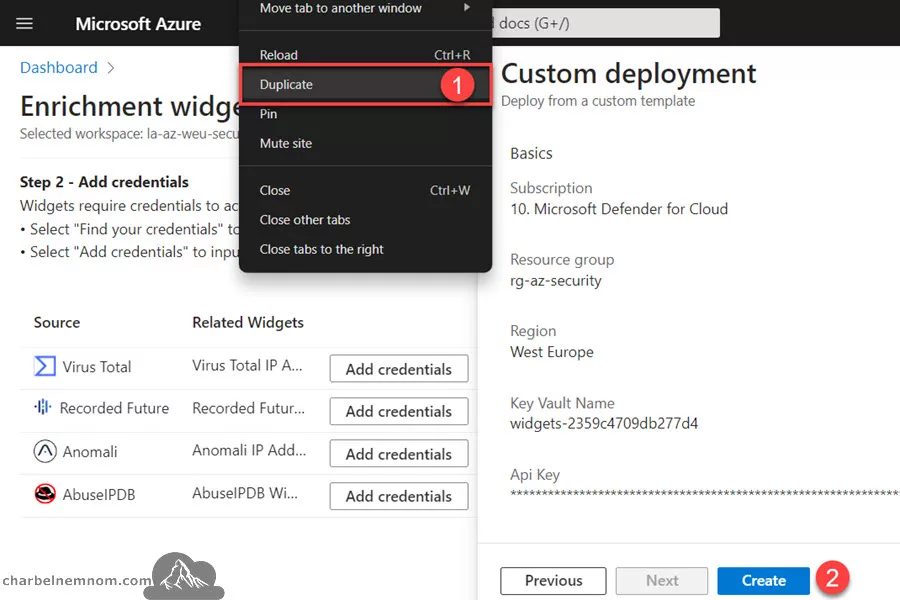Add credentials for Virus Total
Image resolution: width=900 pixels, height=600 pixels.
(399, 369)
